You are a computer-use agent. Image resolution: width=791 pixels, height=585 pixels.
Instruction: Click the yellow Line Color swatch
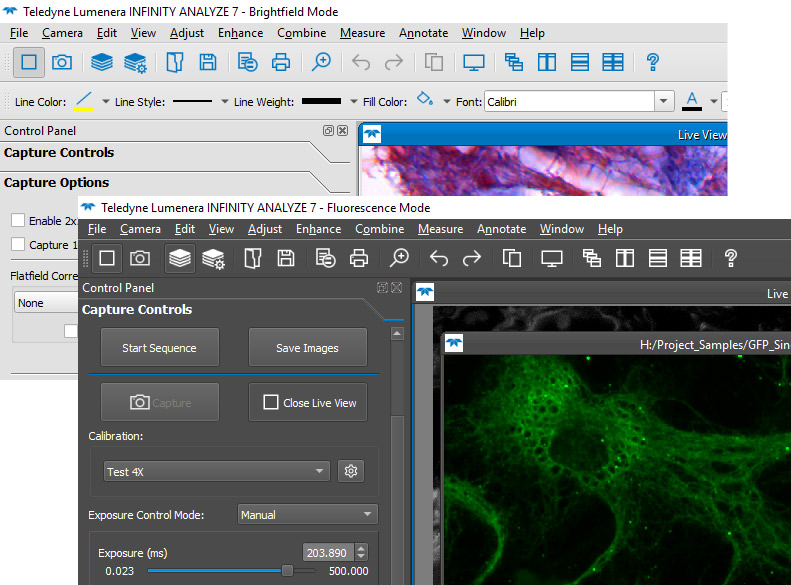84,101
